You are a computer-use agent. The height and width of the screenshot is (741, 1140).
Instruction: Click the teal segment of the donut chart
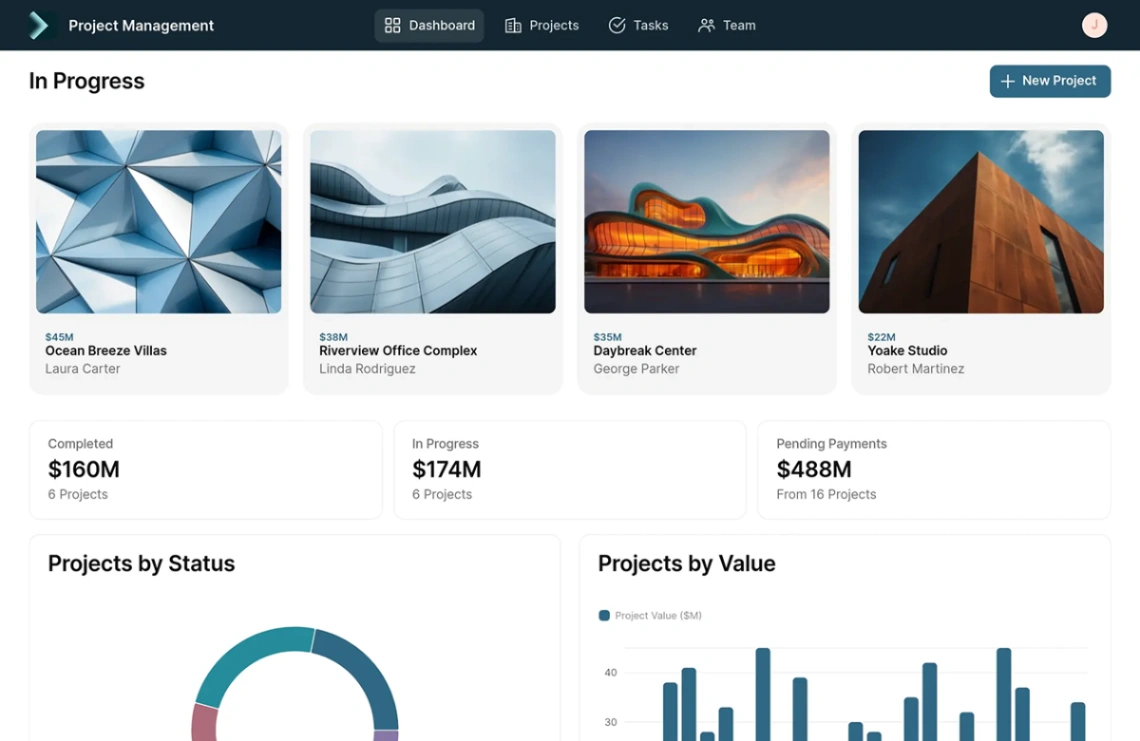[247, 658]
